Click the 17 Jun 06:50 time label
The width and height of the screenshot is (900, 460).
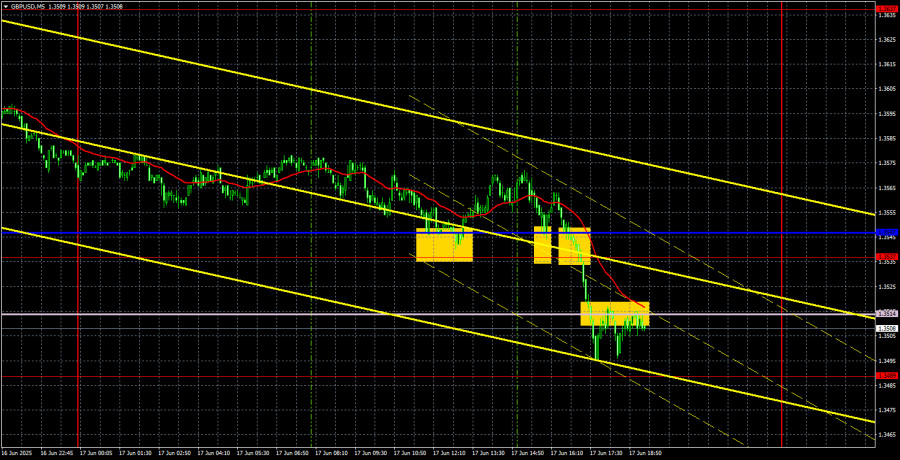(291, 453)
